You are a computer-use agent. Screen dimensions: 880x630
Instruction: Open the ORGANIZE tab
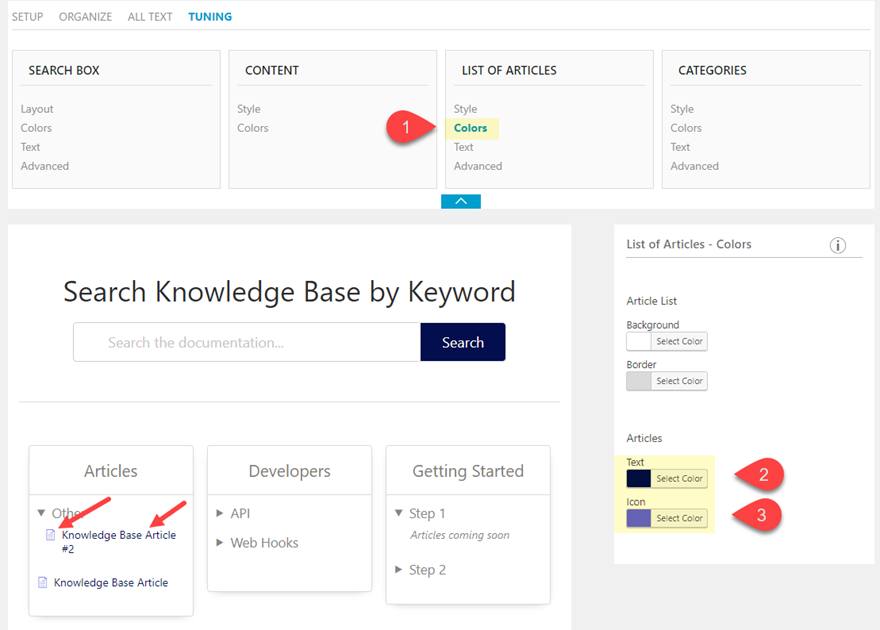pyautogui.click(x=85, y=16)
